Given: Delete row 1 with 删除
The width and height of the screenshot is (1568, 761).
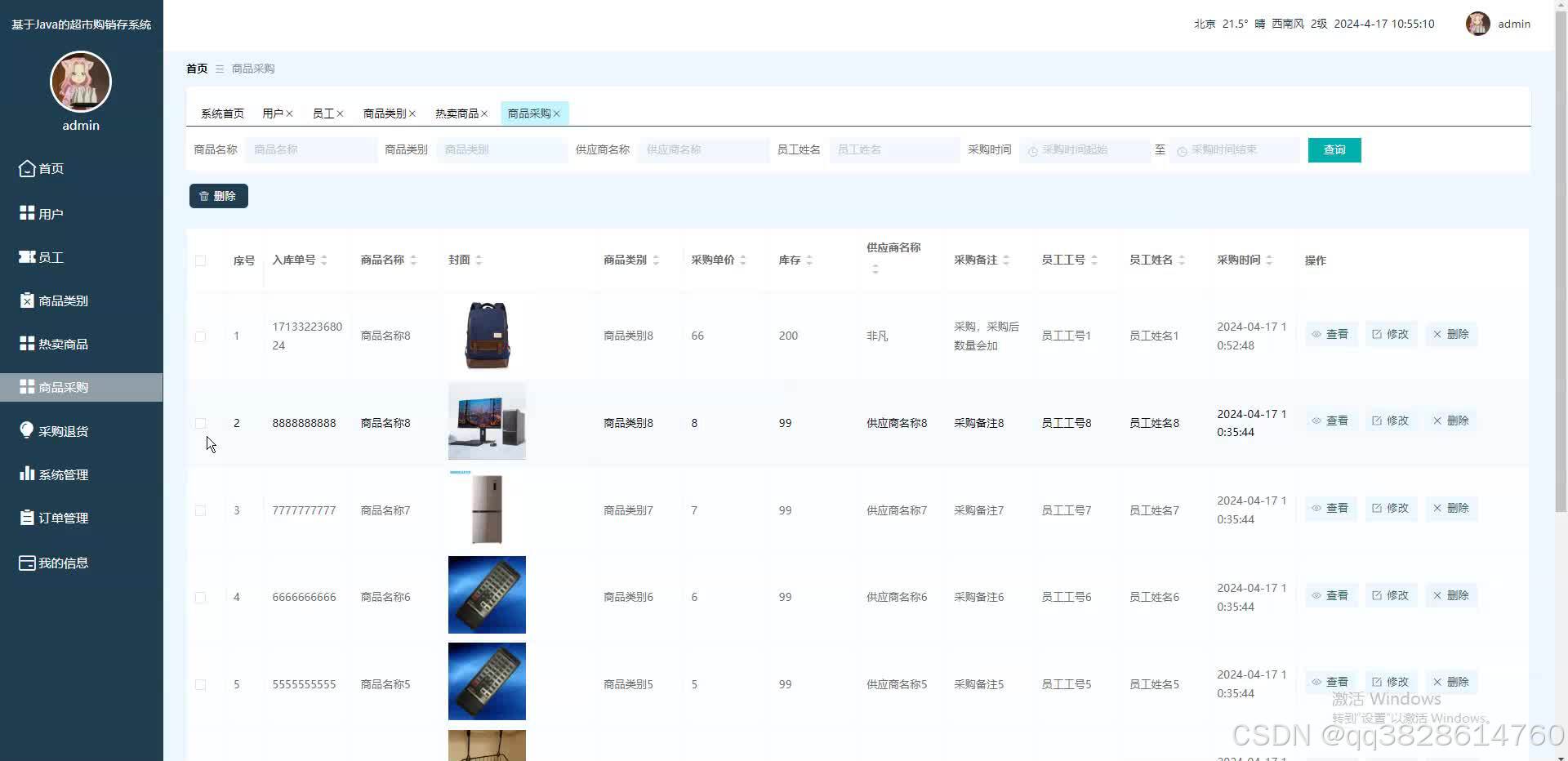Looking at the screenshot, I should point(1451,334).
